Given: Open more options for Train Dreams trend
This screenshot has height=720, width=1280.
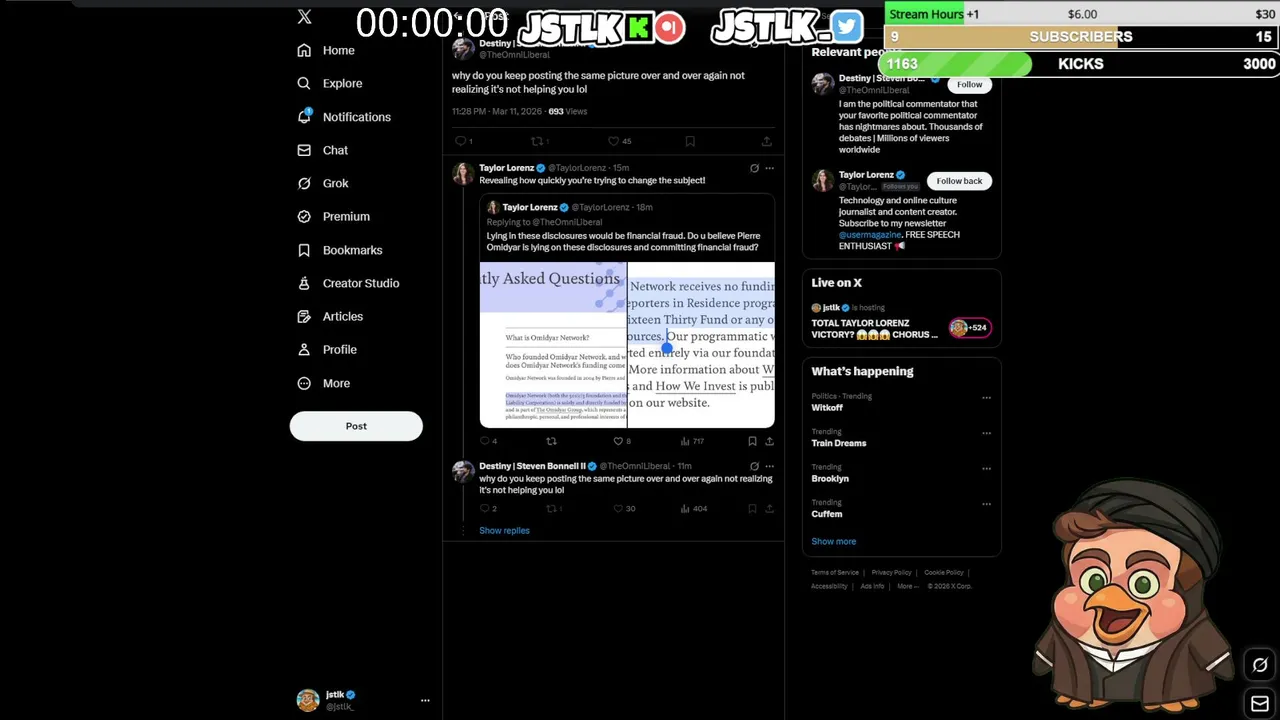Looking at the screenshot, I should [x=986, y=433].
